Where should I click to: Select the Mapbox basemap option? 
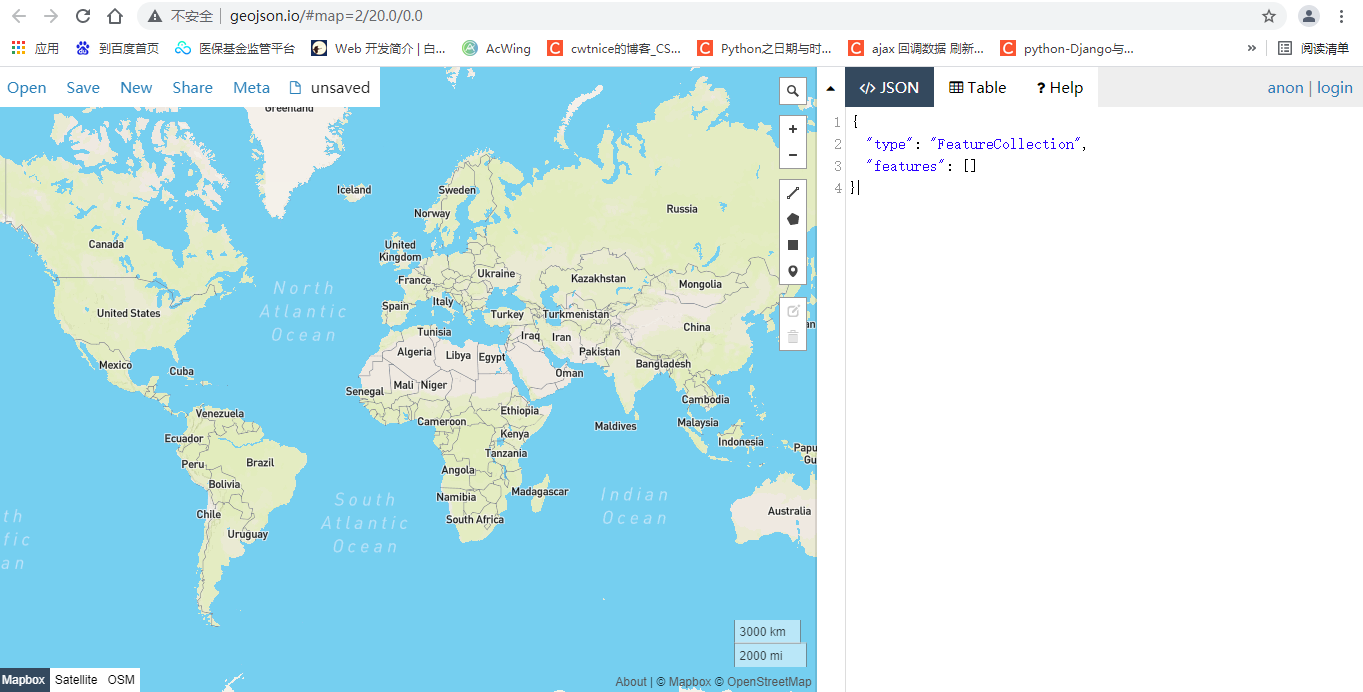click(x=23, y=679)
